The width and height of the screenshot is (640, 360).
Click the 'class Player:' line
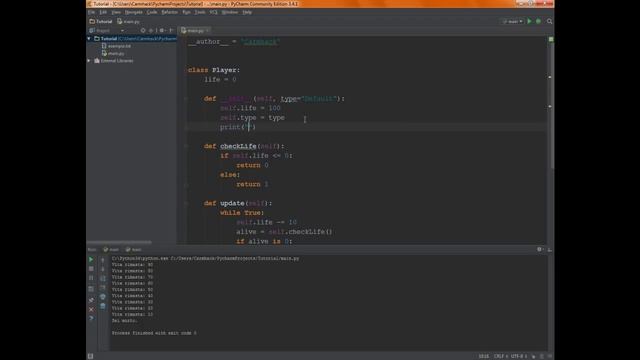(214, 70)
